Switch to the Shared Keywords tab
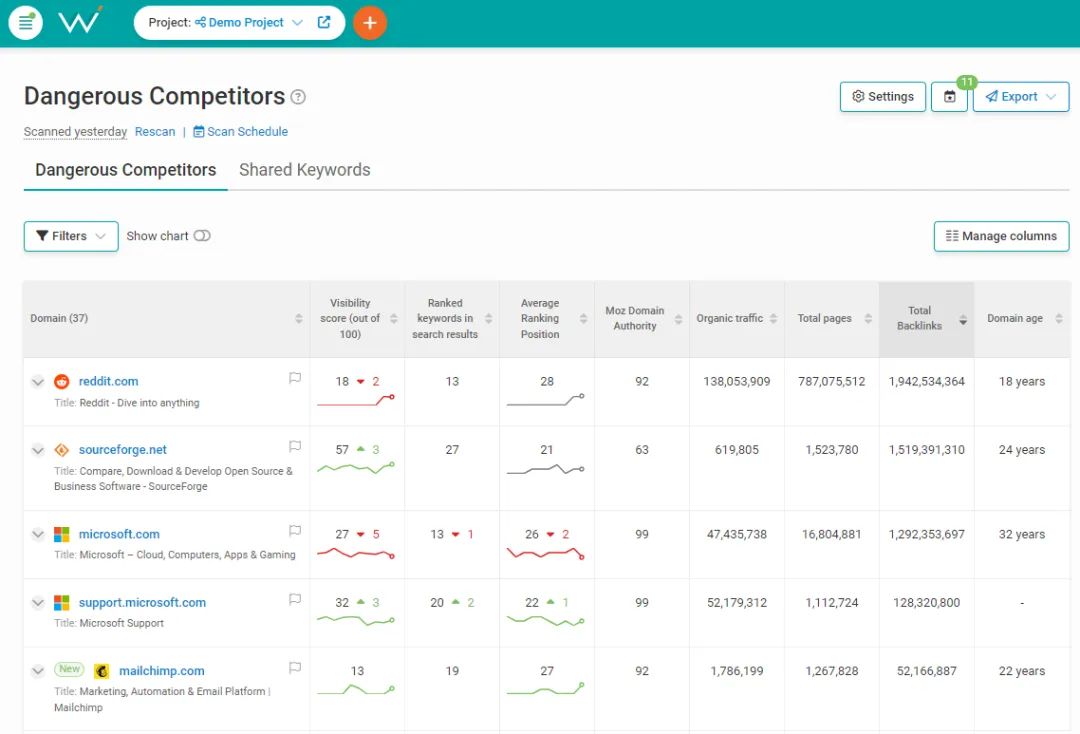The width and height of the screenshot is (1080, 734). tap(305, 170)
